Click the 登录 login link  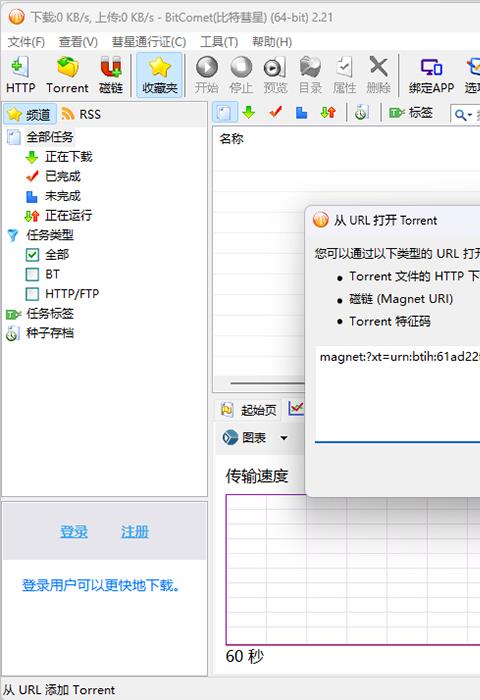74,532
